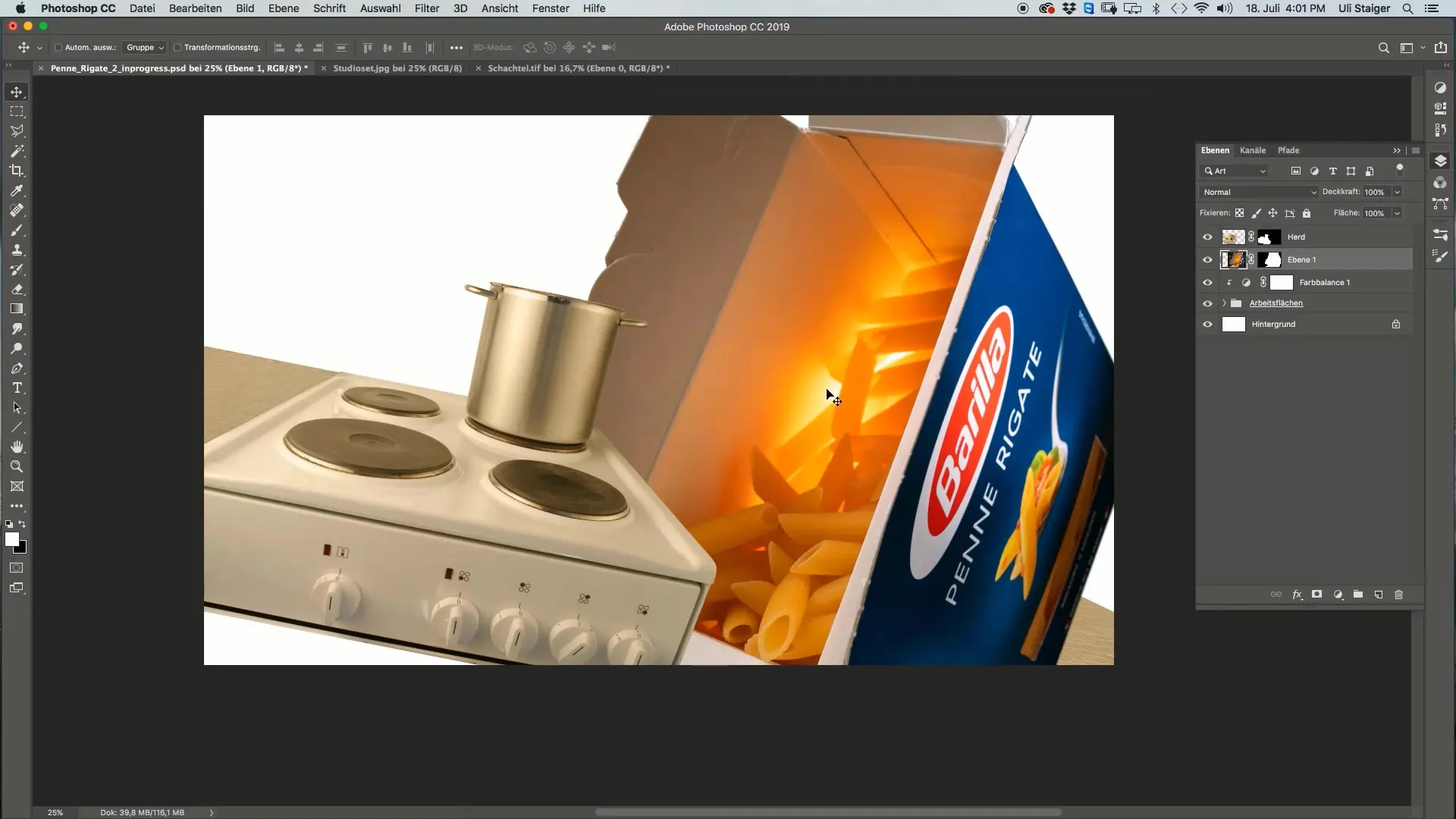This screenshot has width=1456, height=819.
Task: Open the Bearbeiten menu
Action: (195, 8)
